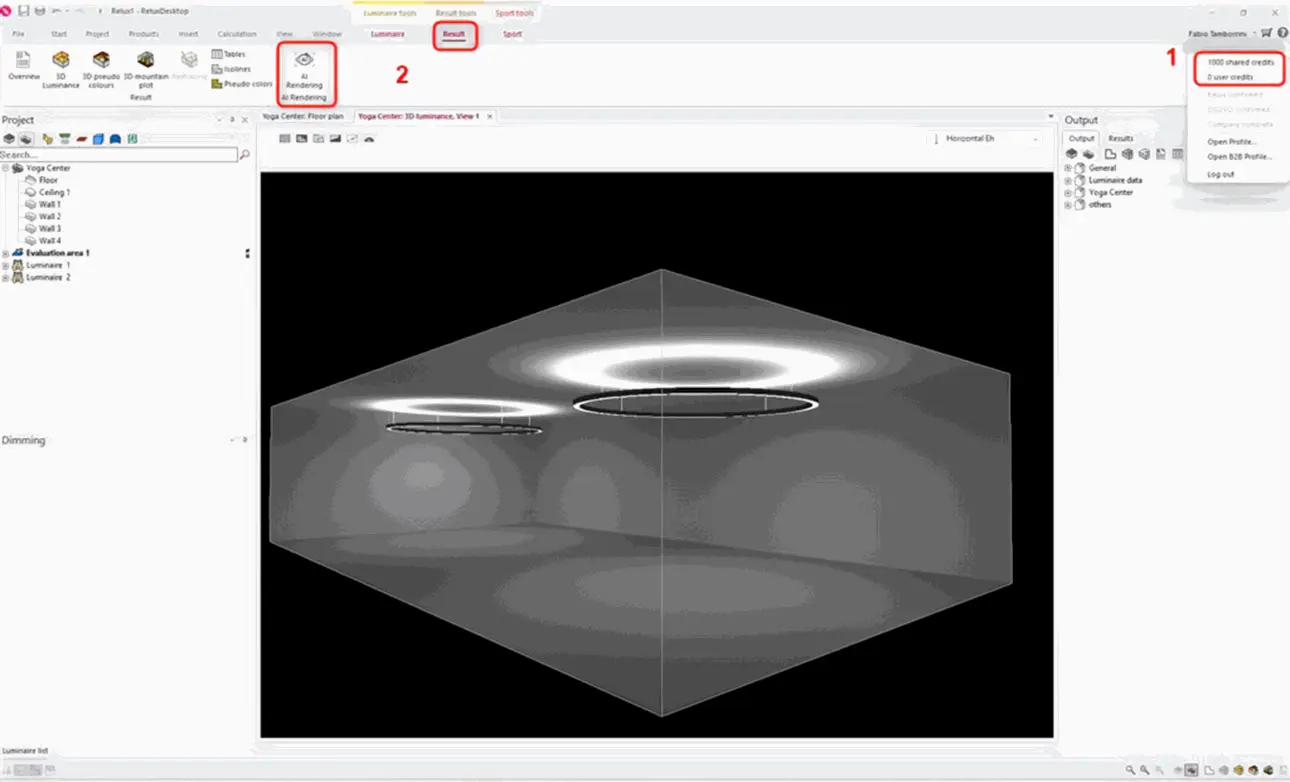Image resolution: width=1290 pixels, height=782 pixels.
Task: Show Isolines in the result ribbon
Action: 230,69
